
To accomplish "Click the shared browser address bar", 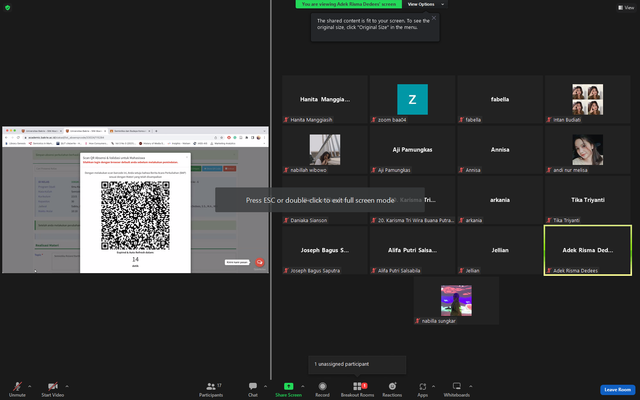I will pyautogui.click(x=118, y=138).
